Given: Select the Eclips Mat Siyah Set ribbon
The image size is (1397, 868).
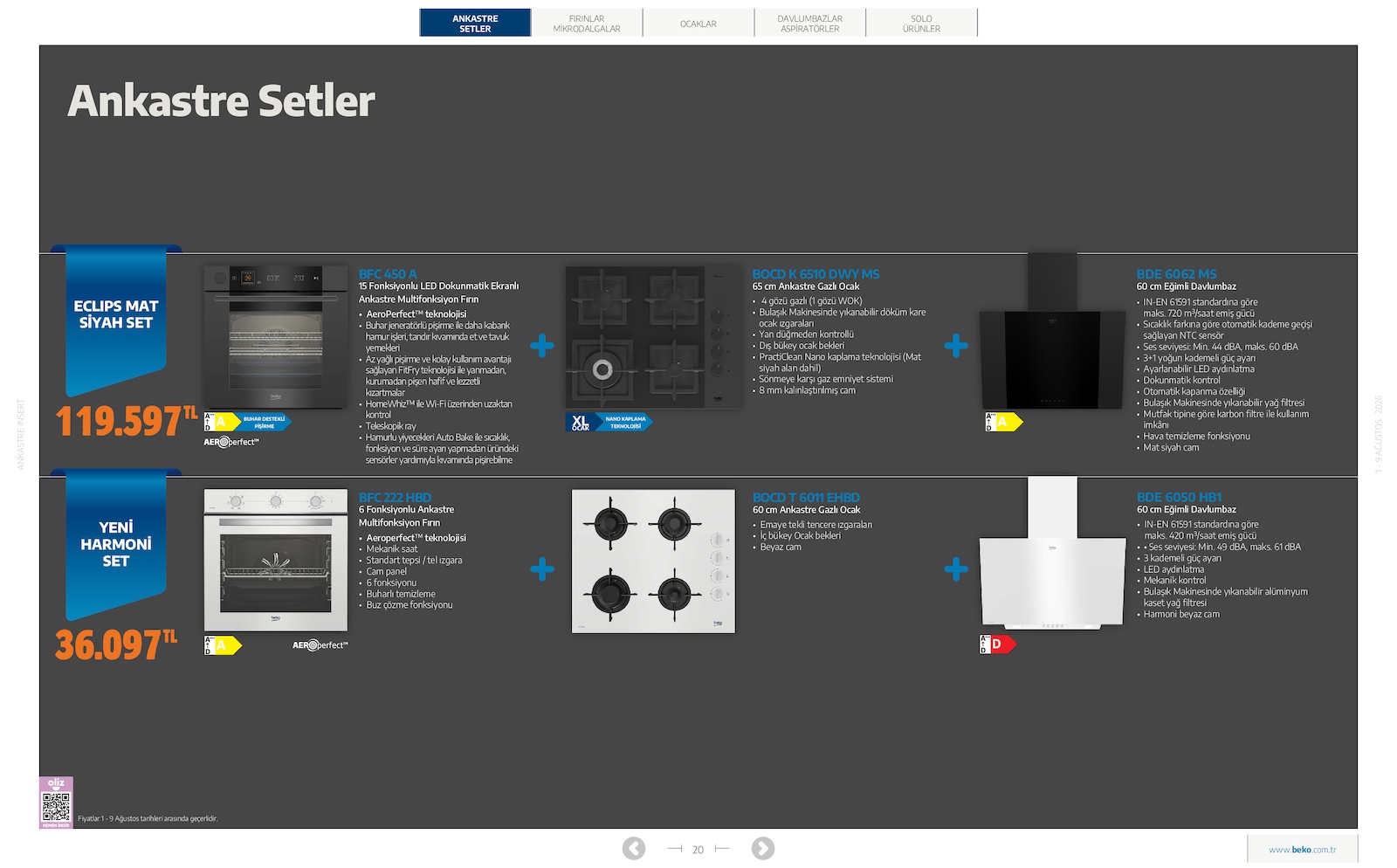Looking at the screenshot, I should 116,320.
